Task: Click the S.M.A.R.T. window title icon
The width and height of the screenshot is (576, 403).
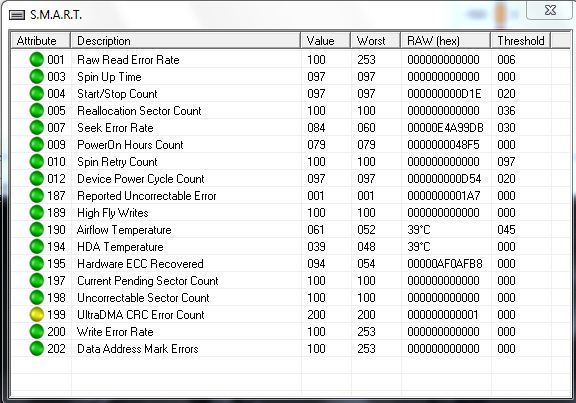Action: pos(17,15)
